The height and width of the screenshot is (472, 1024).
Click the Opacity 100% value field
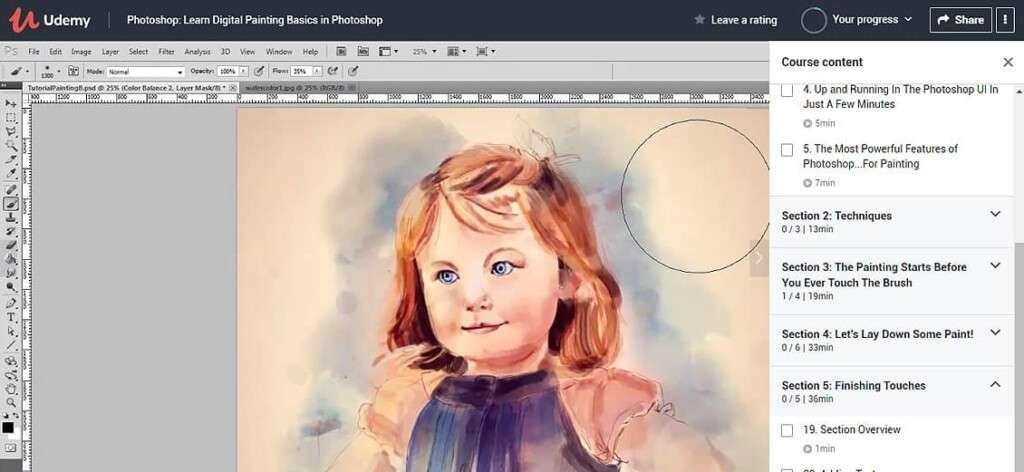click(228, 71)
